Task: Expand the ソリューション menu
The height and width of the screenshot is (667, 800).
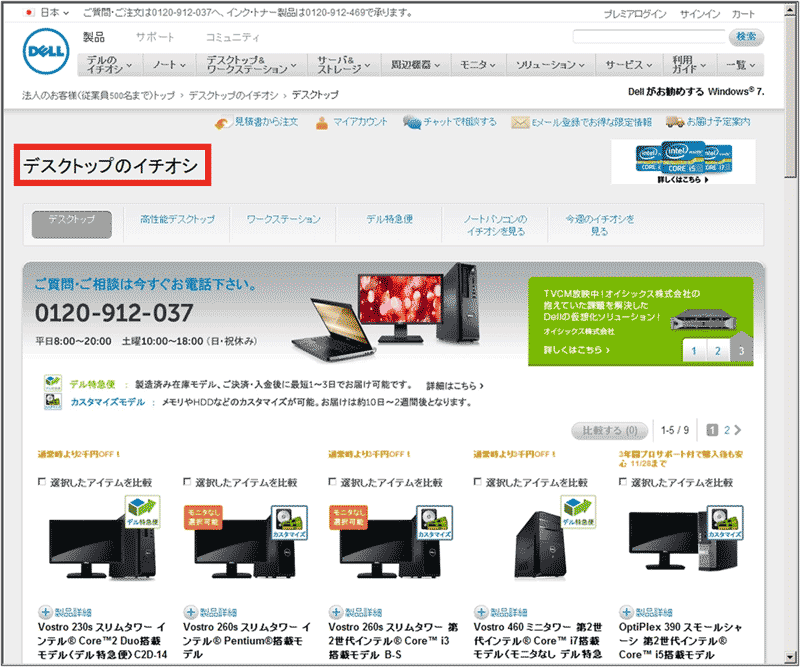Action: pyautogui.click(x=550, y=65)
